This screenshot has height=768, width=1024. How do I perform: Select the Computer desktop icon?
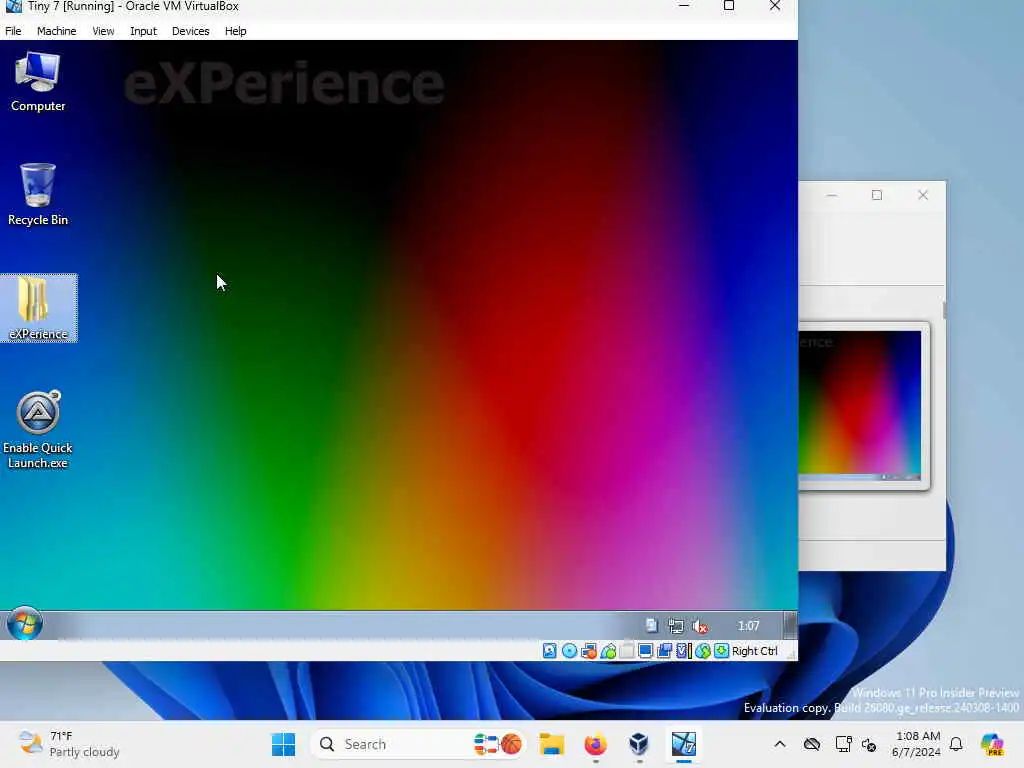[38, 82]
